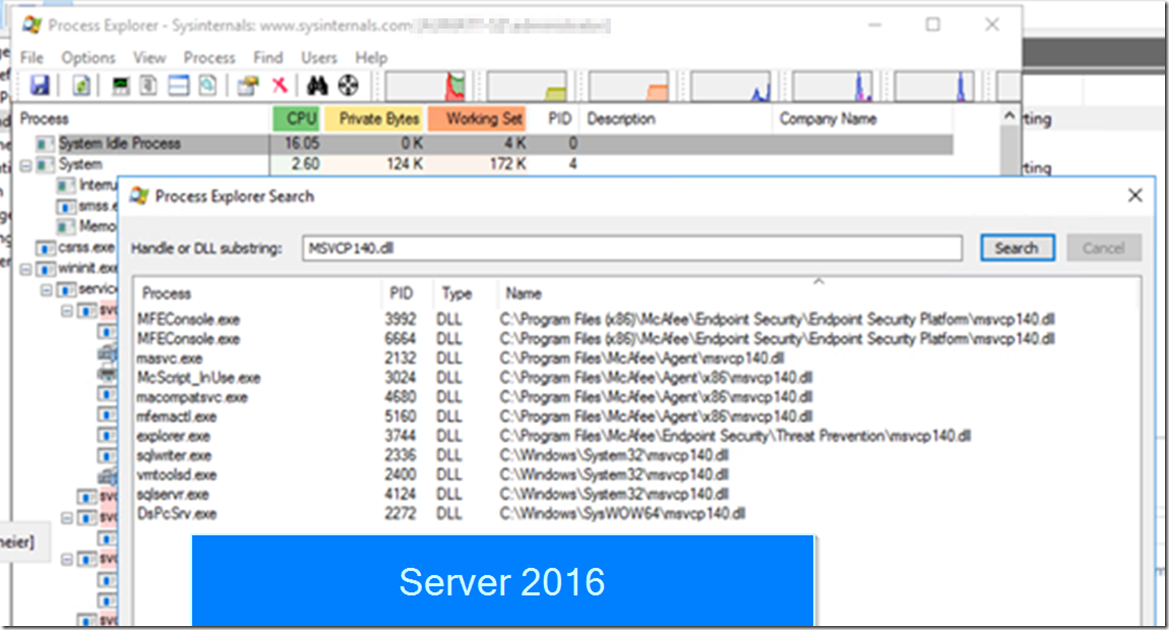
Task: Click the Refresh Now toolbar icon
Action: [x=81, y=86]
